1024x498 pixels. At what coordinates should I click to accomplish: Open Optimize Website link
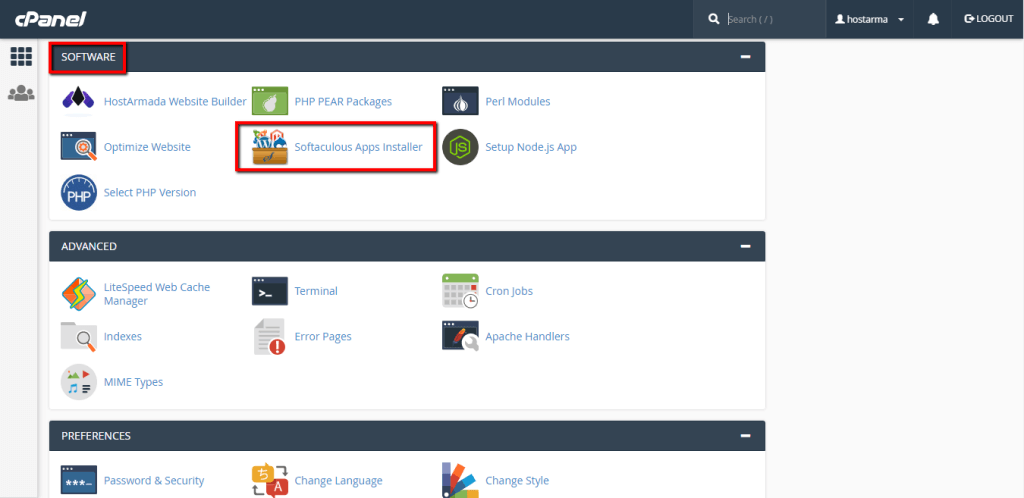[x=147, y=147]
